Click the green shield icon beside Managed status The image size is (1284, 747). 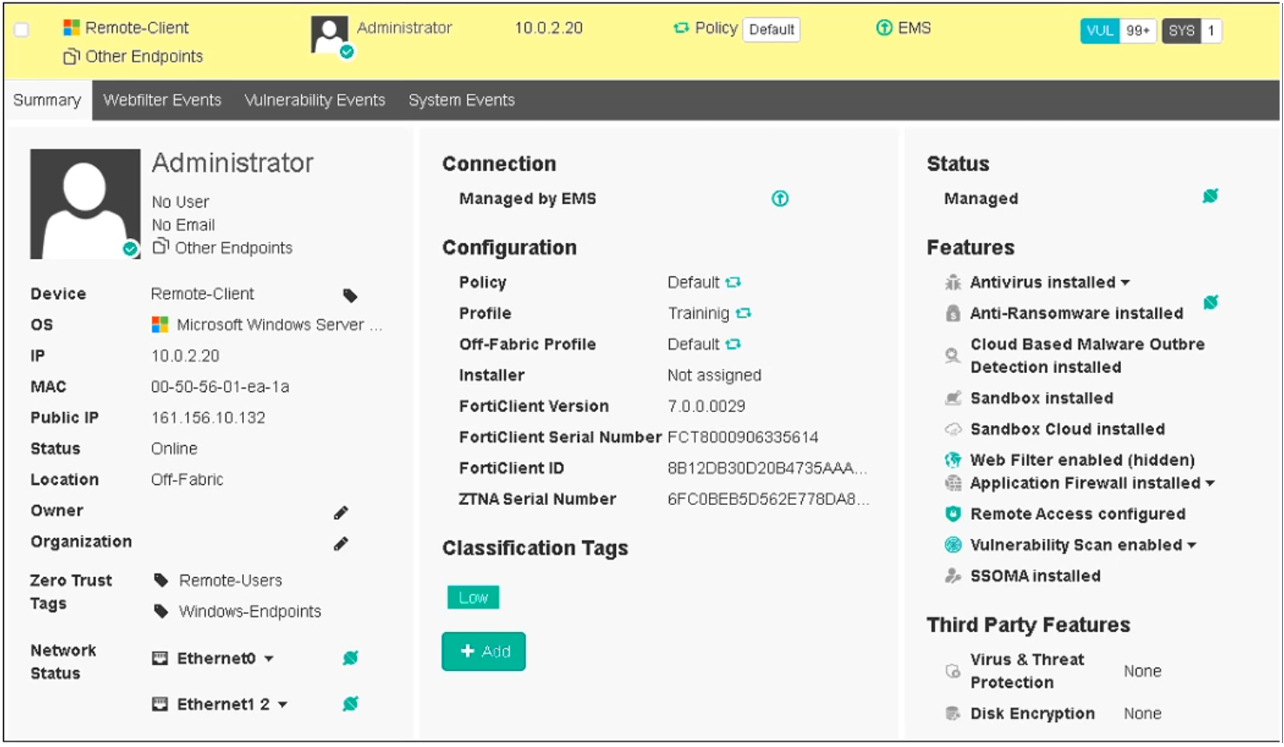click(1210, 197)
